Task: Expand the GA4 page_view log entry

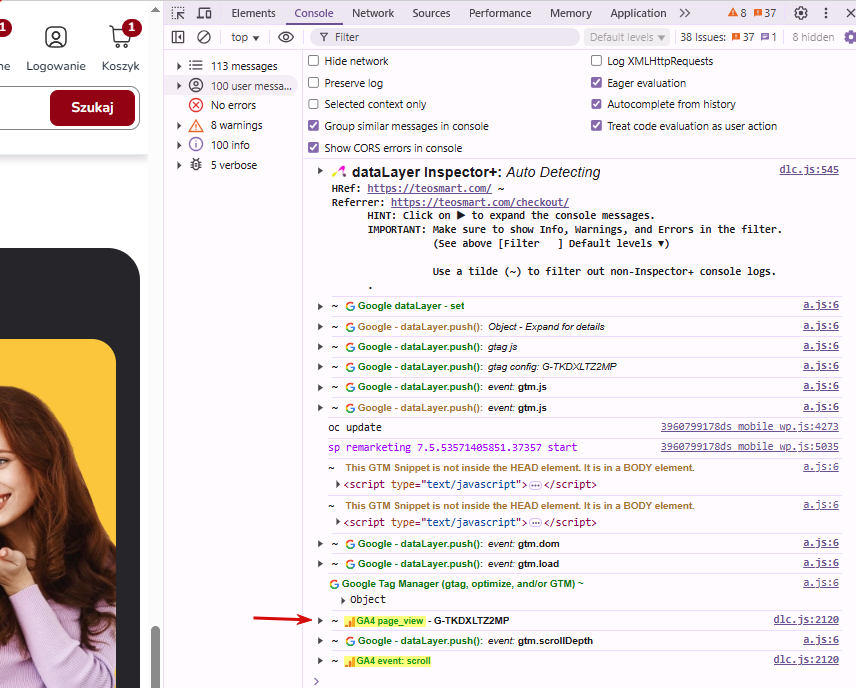Action: 320,620
